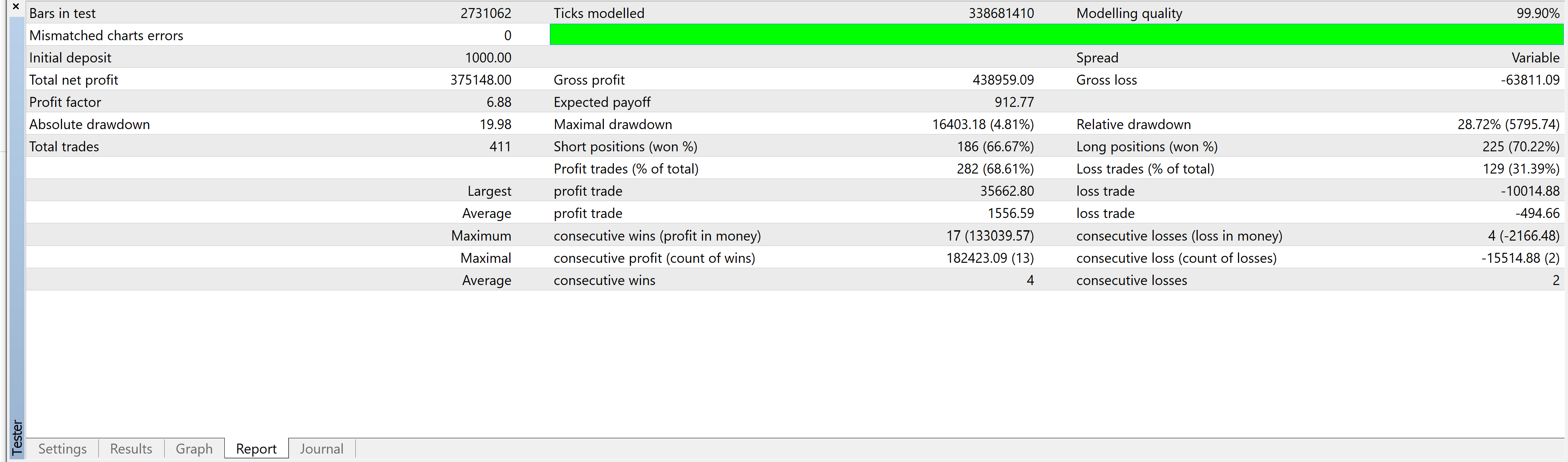Select the Gross loss value
Screen dimensions: 1568x462
(1530, 80)
